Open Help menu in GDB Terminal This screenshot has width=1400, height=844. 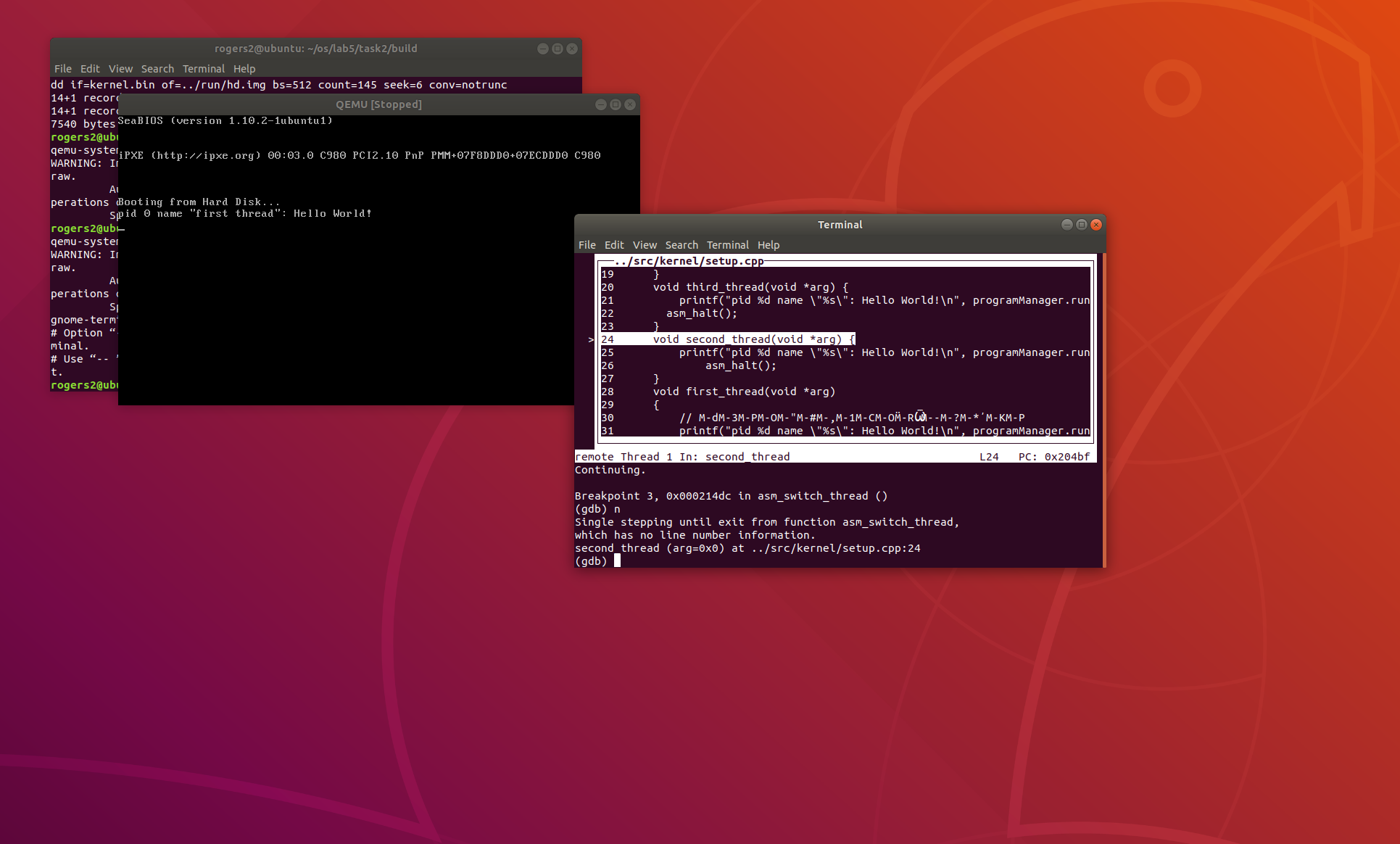pos(768,245)
